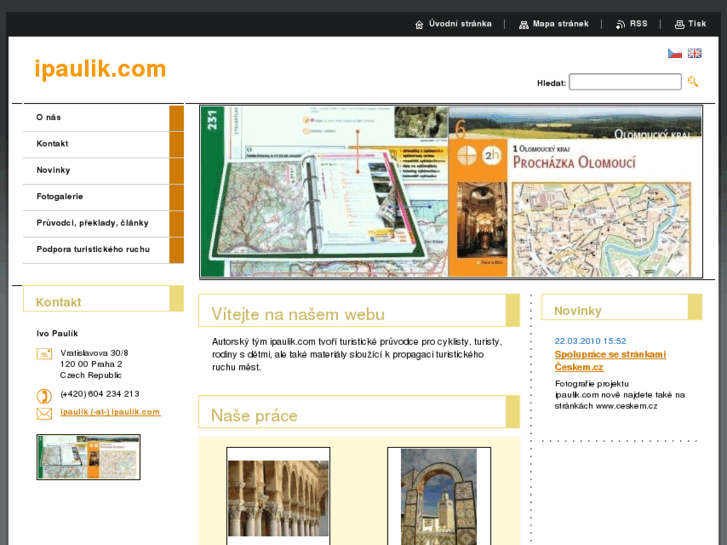
Task: Click the RSS feed icon
Action: tap(620, 25)
